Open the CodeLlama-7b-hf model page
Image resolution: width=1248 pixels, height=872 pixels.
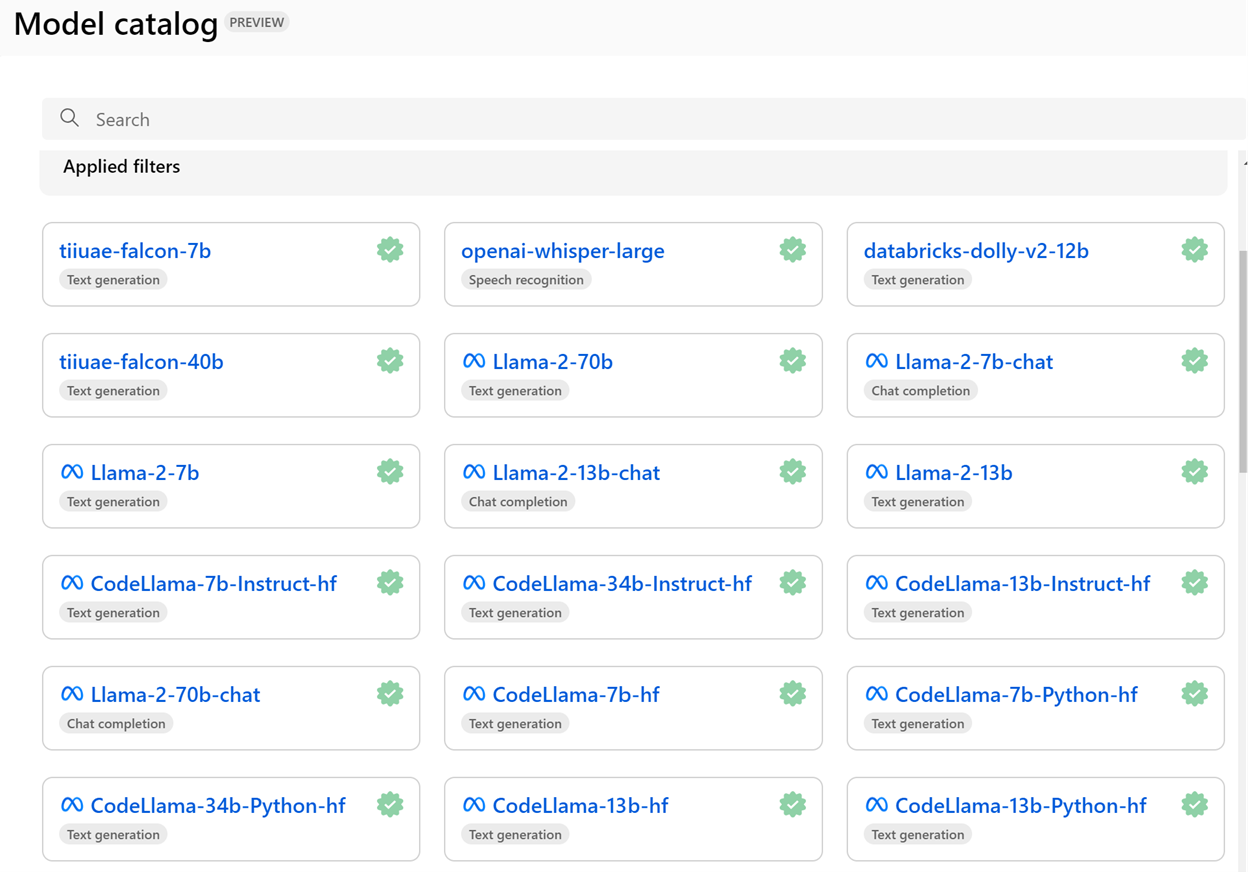(x=576, y=695)
